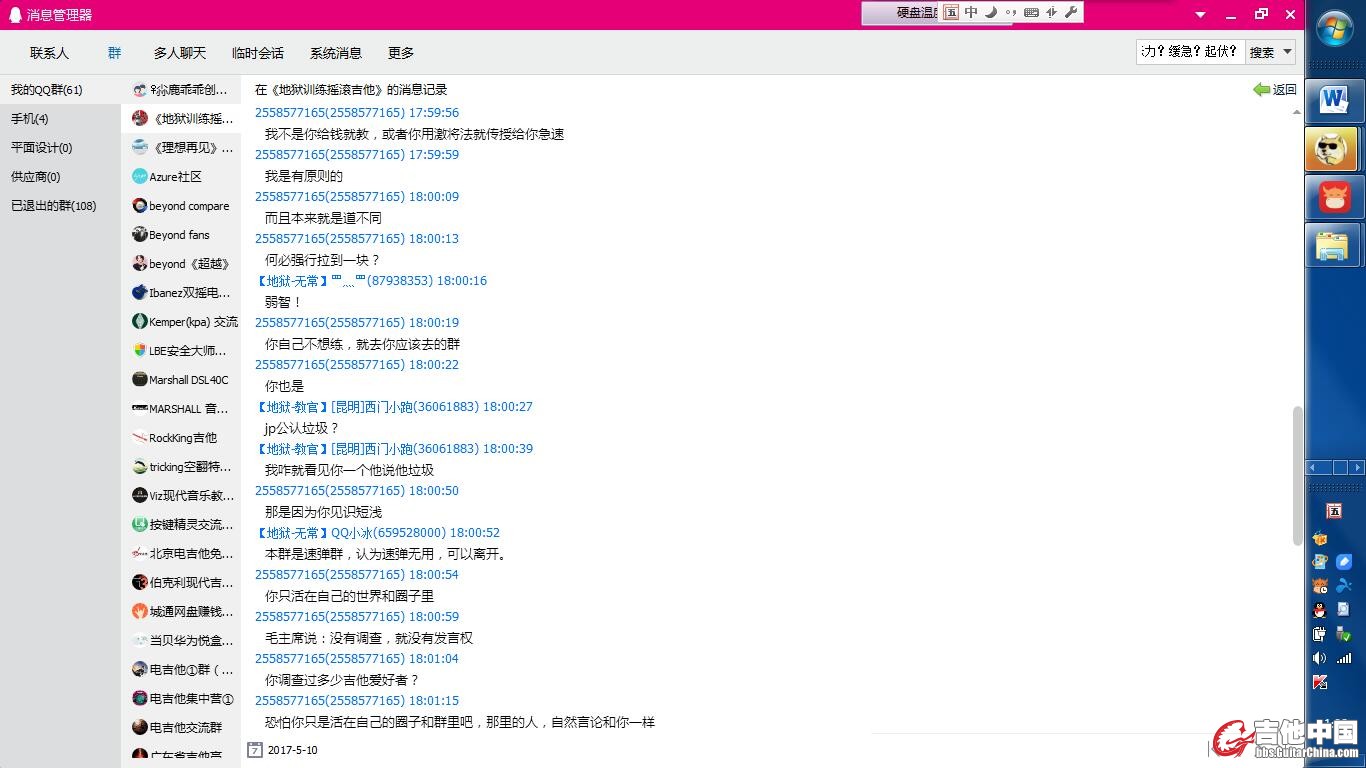The height and width of the screenshot is (768, 1366).
Task: Open Beyond fans group avatar
Action: [140, 235]
